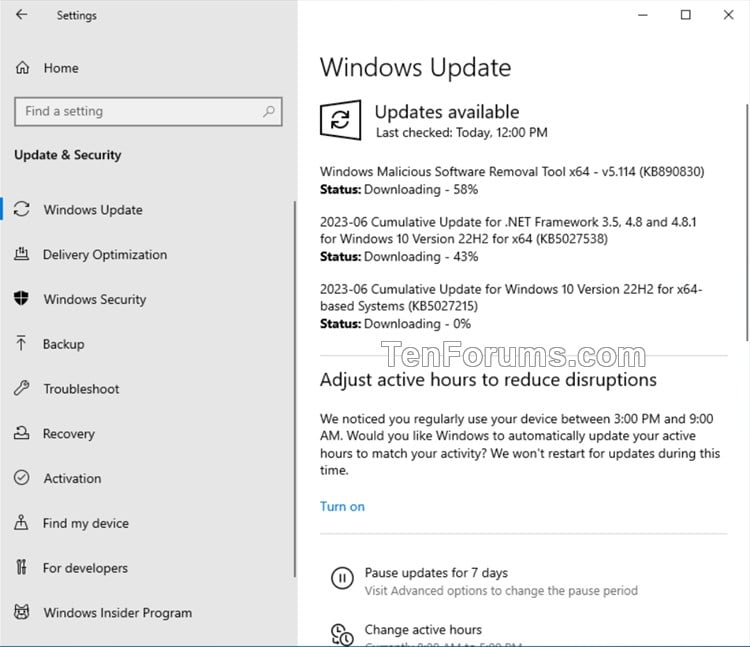The image size is (750, 647).
Task: Maximize the Settings window
Action: [x=685, y=15]
